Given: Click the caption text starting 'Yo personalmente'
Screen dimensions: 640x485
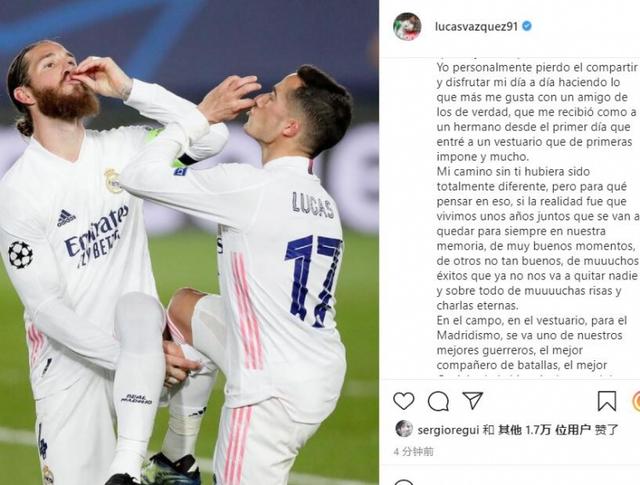Looking at the screenshot, I should (537, 112).
